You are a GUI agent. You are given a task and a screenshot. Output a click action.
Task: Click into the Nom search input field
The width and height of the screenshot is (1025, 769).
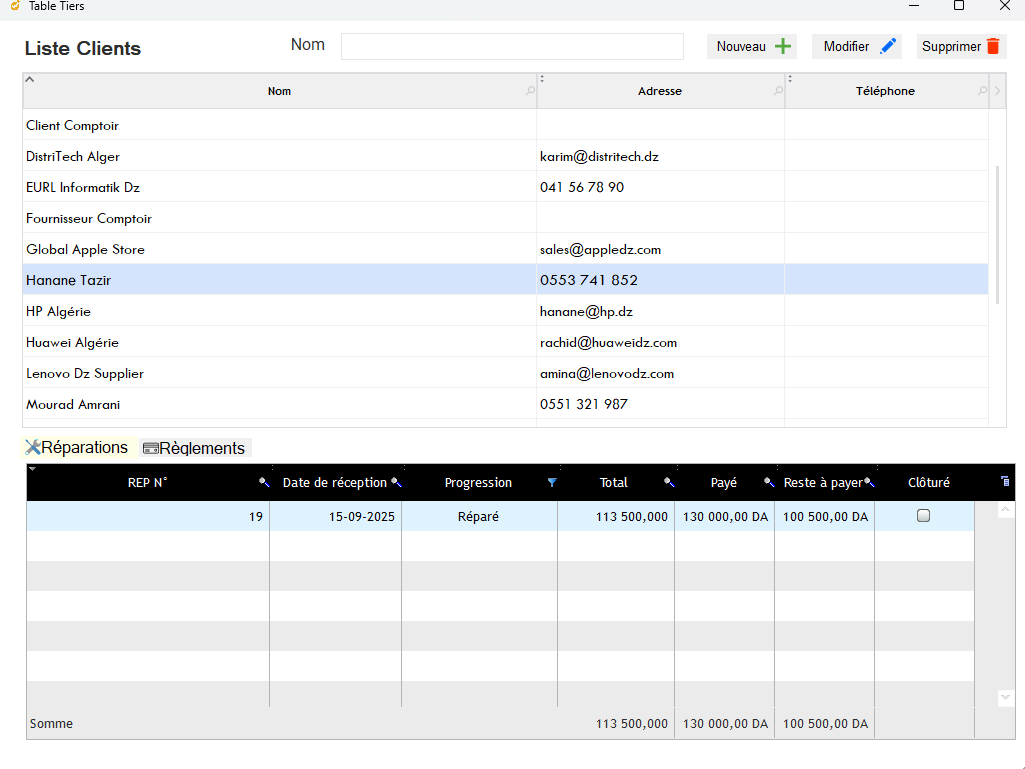click(511, 47)
